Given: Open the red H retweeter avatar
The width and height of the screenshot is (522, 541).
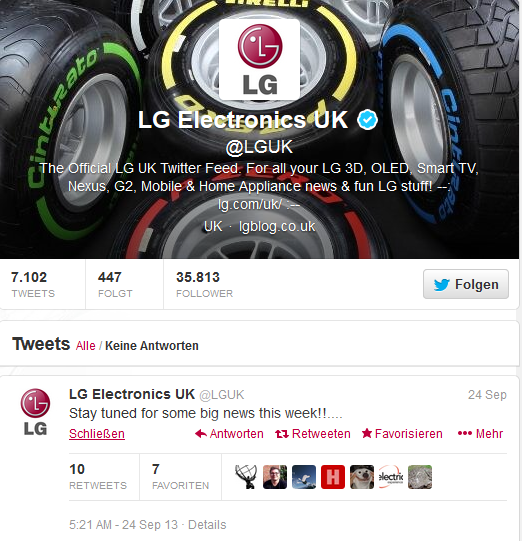Looking at the screenshot, I should 333,477.
